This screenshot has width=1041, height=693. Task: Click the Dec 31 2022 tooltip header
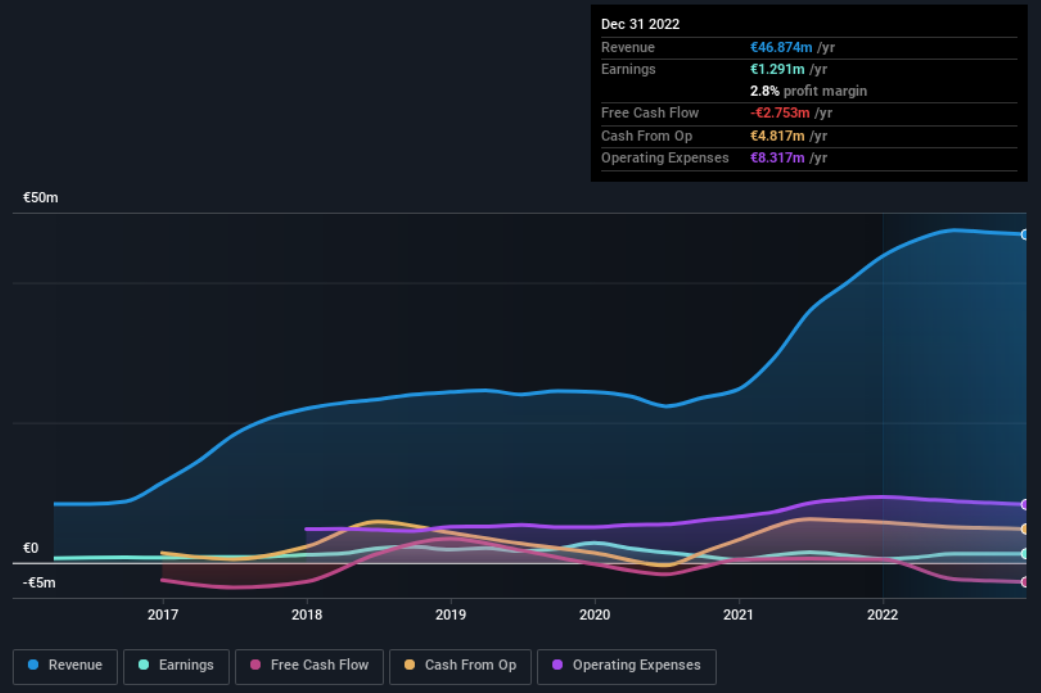pos(640,24)
